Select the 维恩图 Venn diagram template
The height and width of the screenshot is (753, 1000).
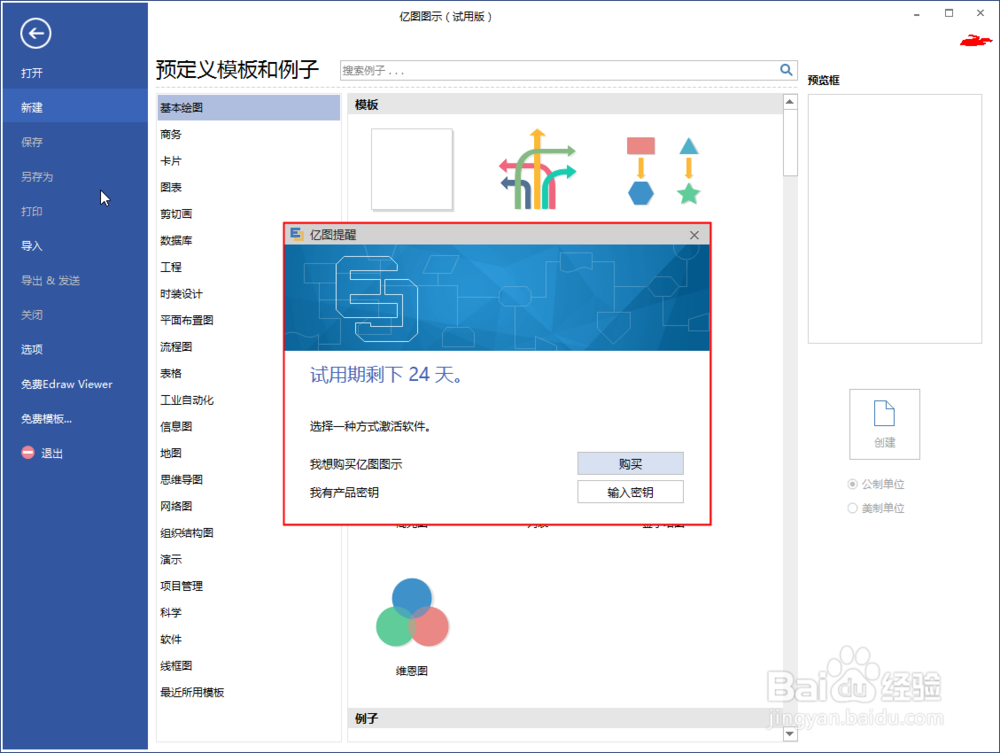(412, 610)
